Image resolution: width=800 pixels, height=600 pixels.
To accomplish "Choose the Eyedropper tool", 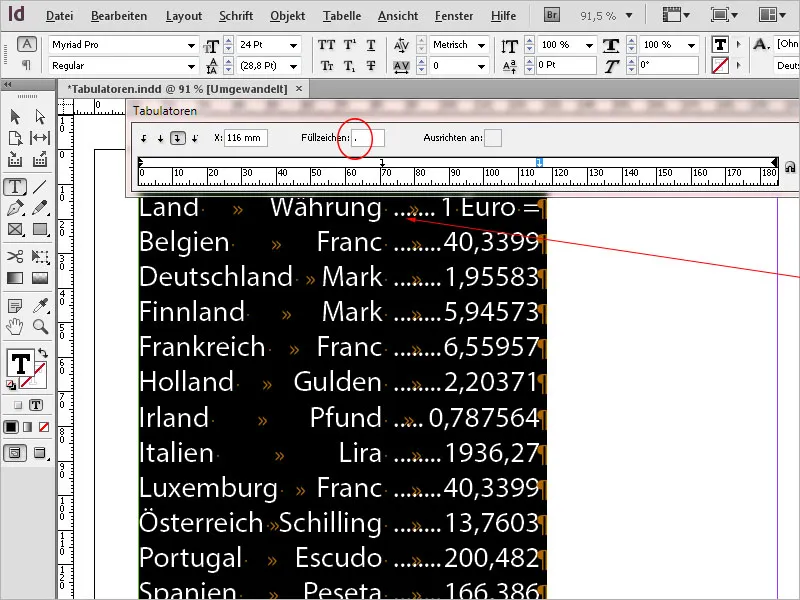I will [40, 305].
